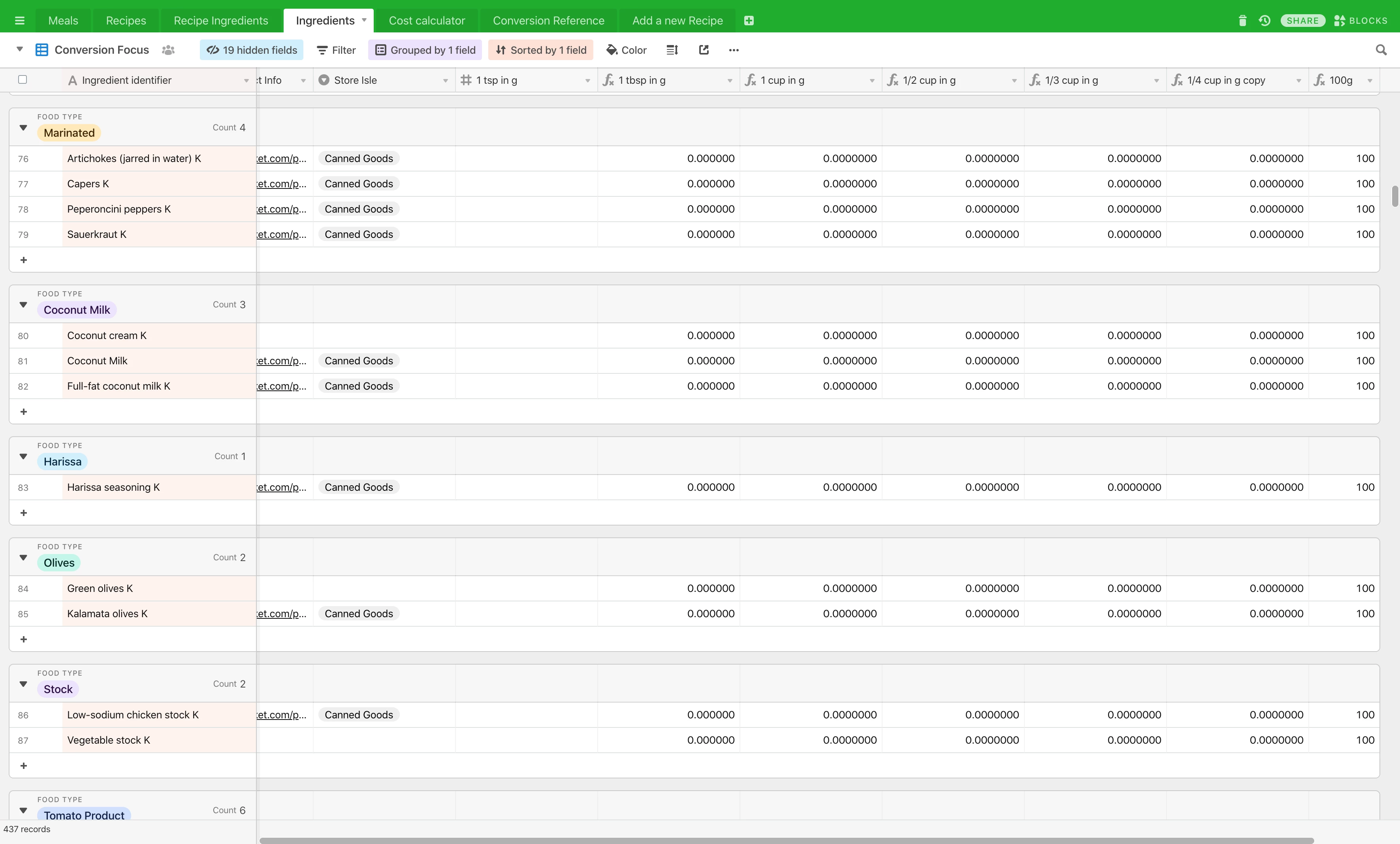Click the horizontal scrollbar at bottom
The height and width of the screenshot is (844, 1400).
(x=787, y=840)
